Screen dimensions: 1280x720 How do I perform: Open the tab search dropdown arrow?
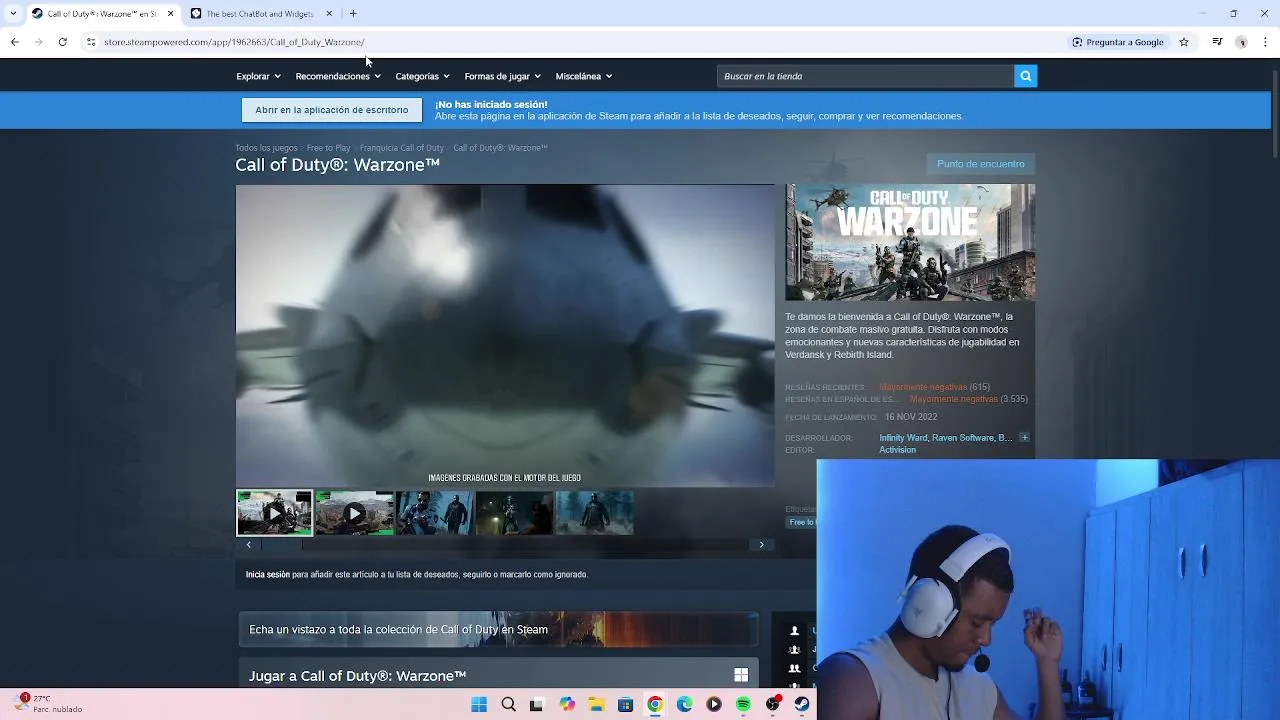(x=13, y=13)
